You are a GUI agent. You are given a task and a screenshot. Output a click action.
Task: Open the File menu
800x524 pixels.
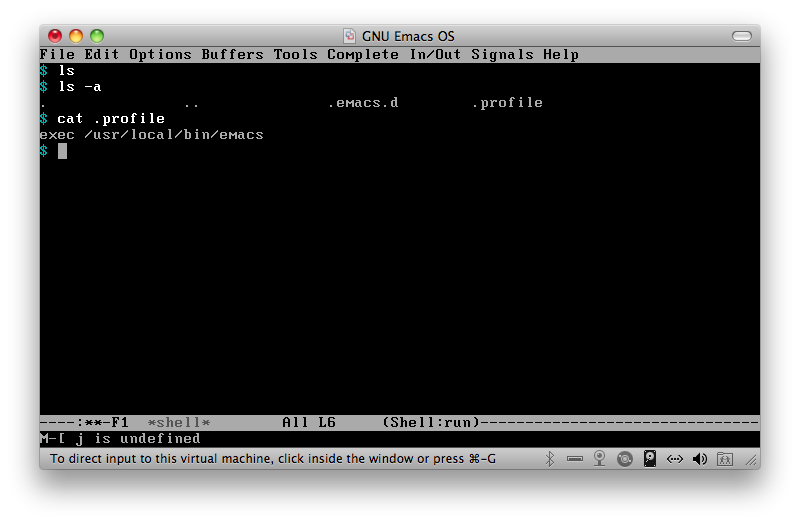click(57, 54)
